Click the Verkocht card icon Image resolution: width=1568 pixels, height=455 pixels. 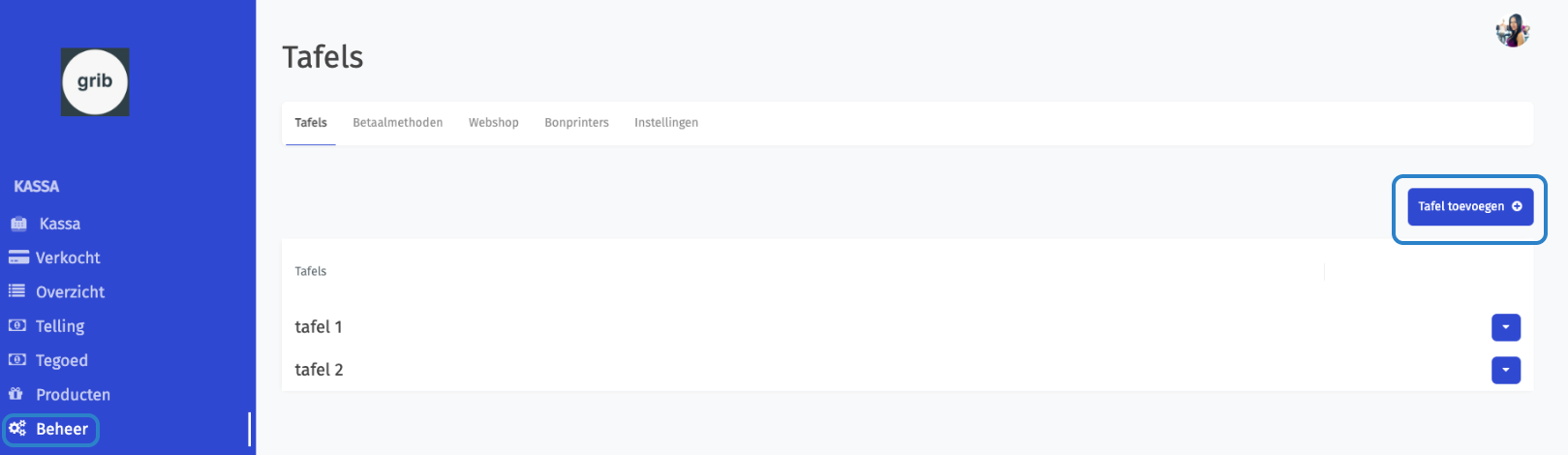18,258
